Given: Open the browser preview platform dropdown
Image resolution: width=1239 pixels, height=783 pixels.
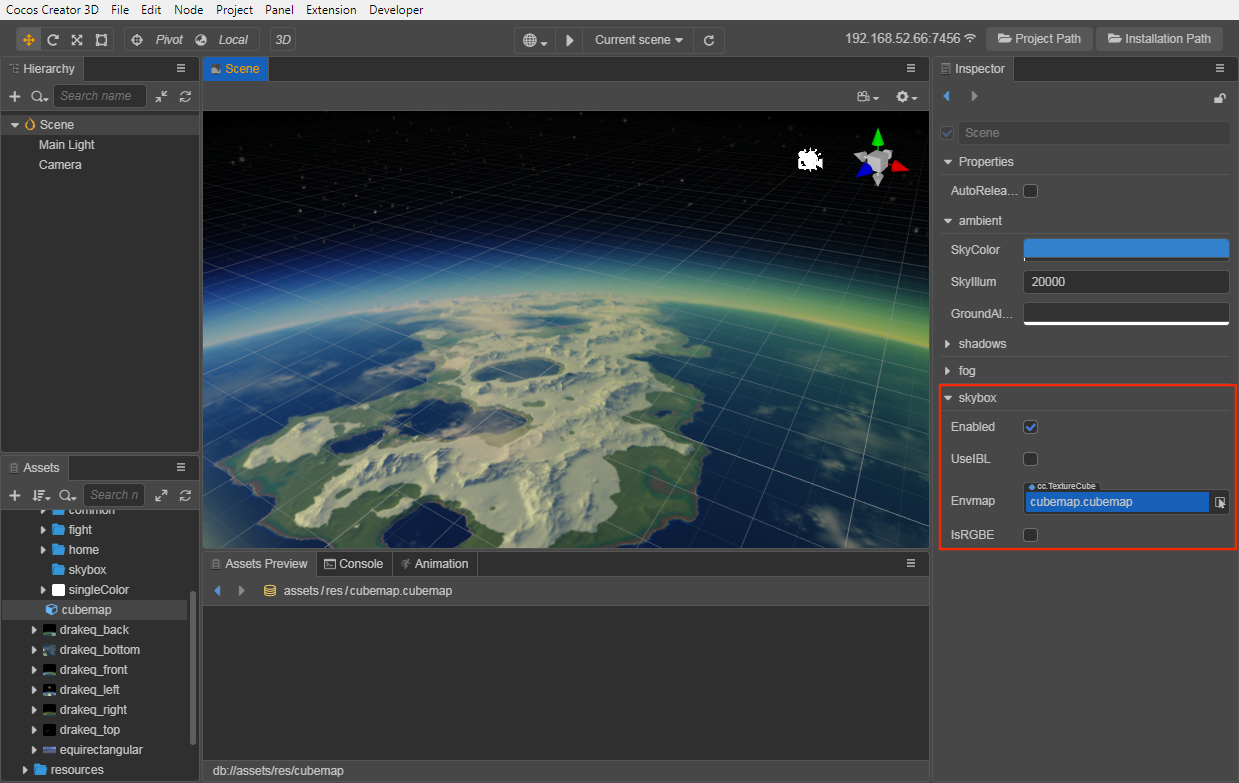Looking at the screenshot, I should (536, 40).
